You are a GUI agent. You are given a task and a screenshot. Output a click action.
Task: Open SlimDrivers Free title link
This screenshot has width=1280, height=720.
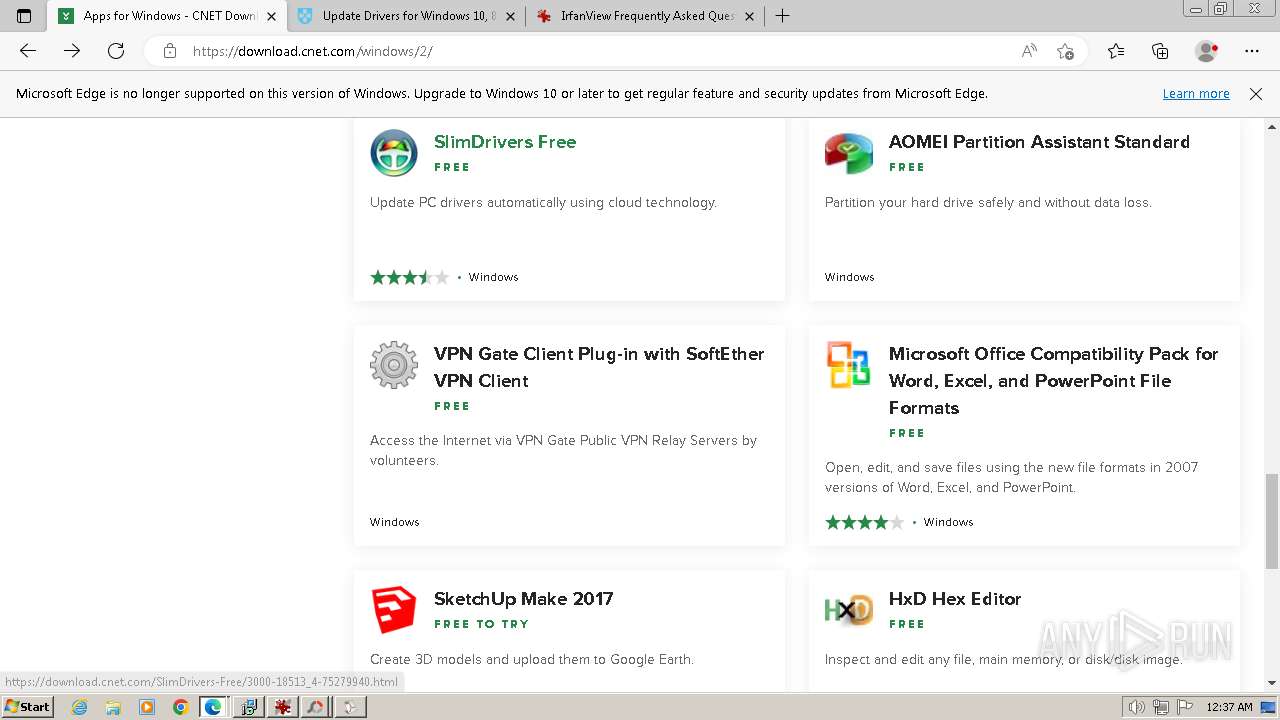click(505, 142)
